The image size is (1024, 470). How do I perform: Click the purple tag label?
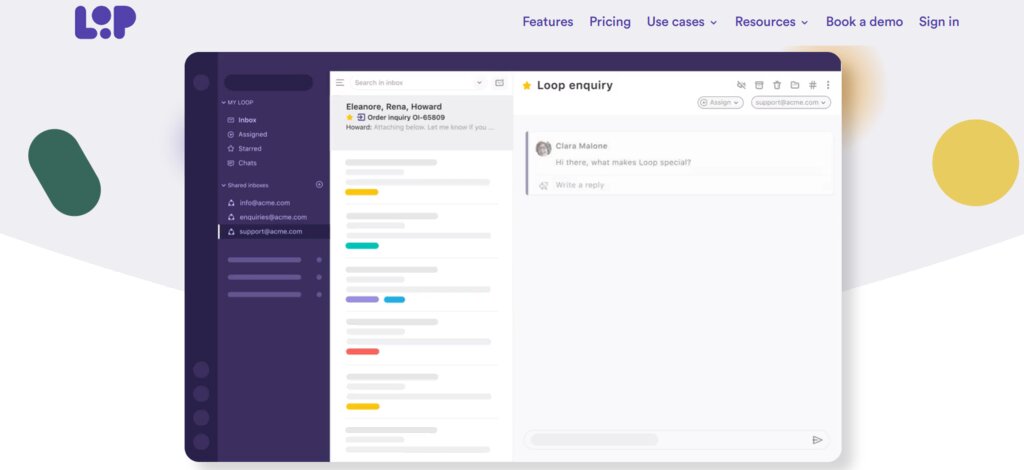tap(362, 300)
